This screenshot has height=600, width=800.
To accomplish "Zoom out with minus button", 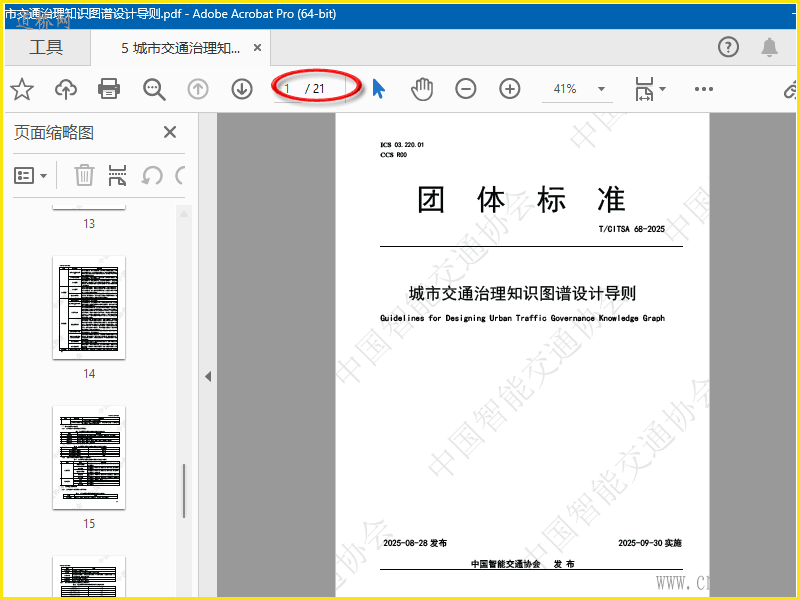I will click(465, 89).
